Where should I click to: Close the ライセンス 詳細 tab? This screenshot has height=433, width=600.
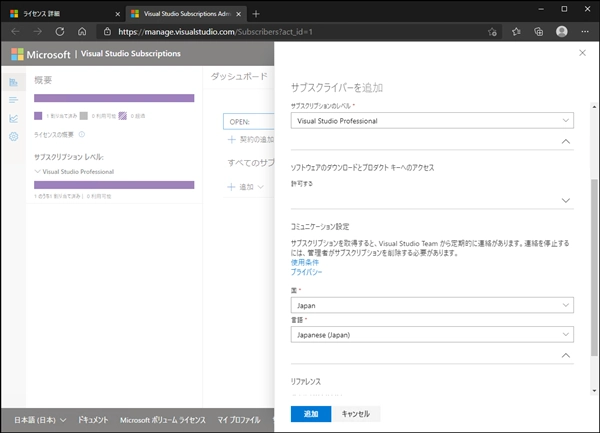[117, 14]
